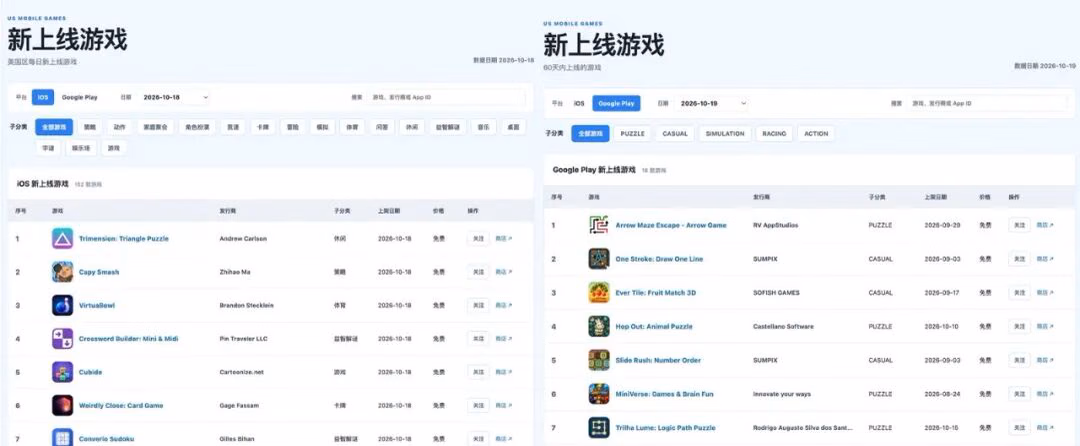Open the store link in the Arrow Maze Escape row
The width and height of the screenshot is (1080, 446).
tap(1045, 225)
